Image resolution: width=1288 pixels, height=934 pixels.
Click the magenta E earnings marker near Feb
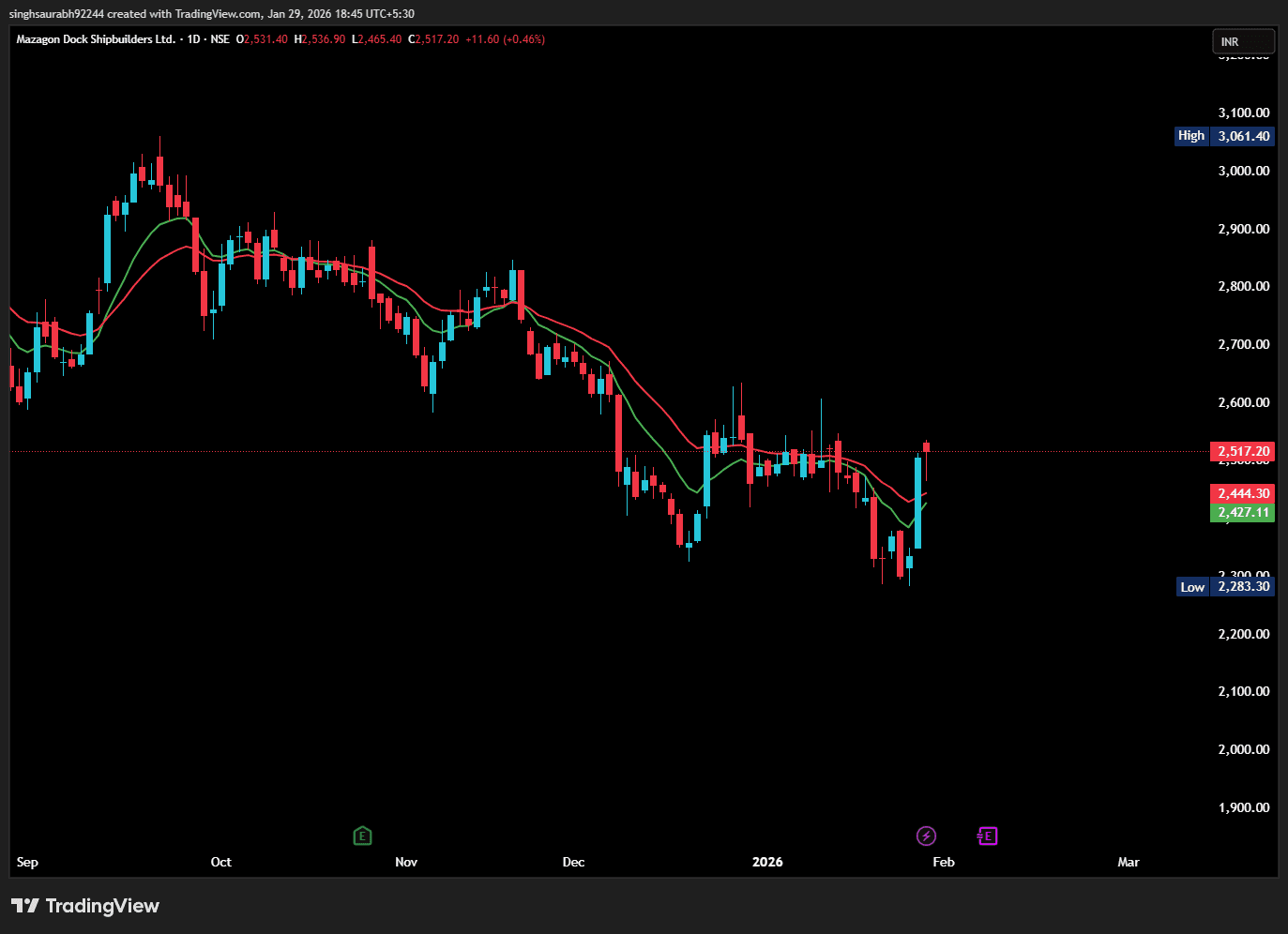pos(987,836)
